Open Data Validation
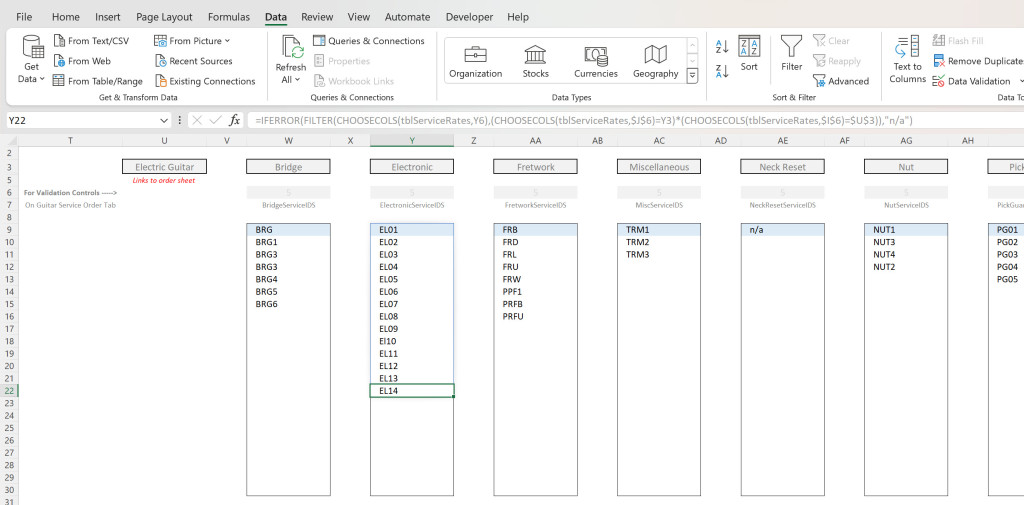The image size is (1024, 505). coord(971,81)
